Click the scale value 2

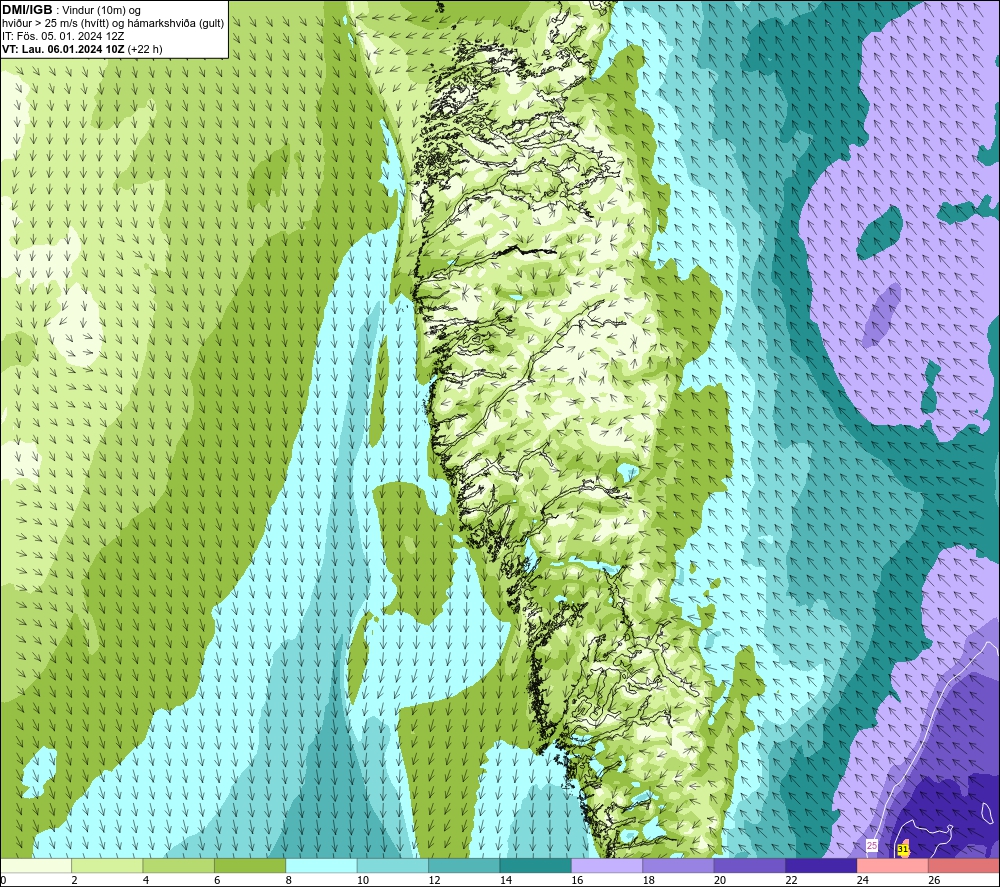tap(75, 880)
